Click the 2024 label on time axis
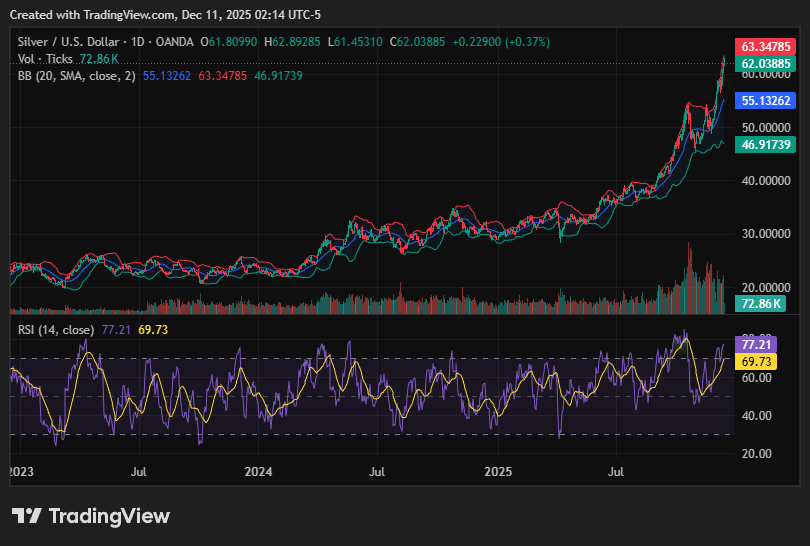The image size is (810, 546). pos(258,471)
